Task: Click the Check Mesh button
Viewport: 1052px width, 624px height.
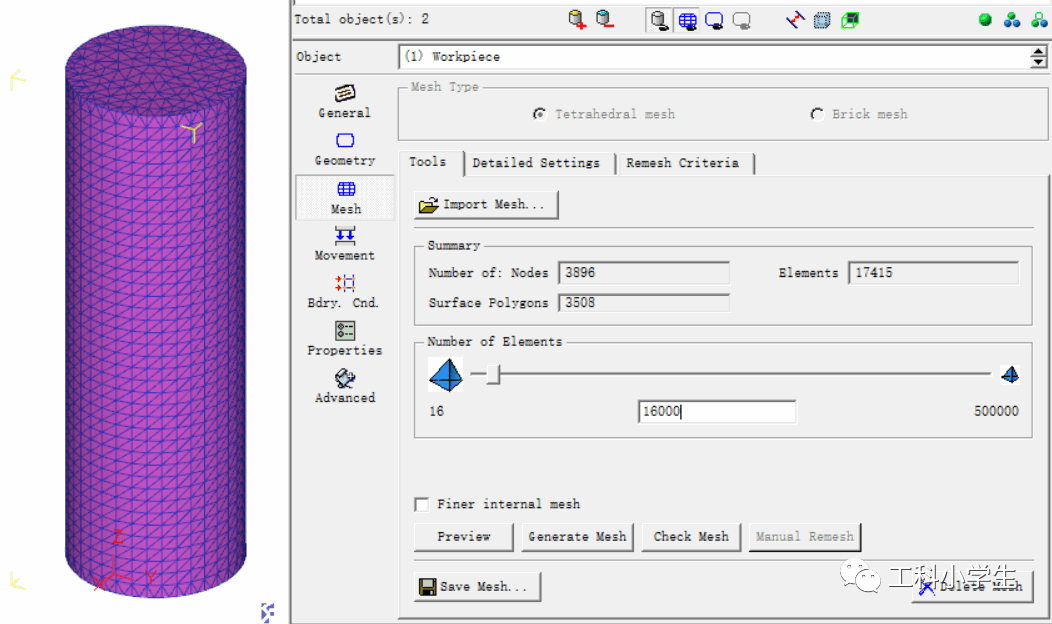Action: [691, 537]
